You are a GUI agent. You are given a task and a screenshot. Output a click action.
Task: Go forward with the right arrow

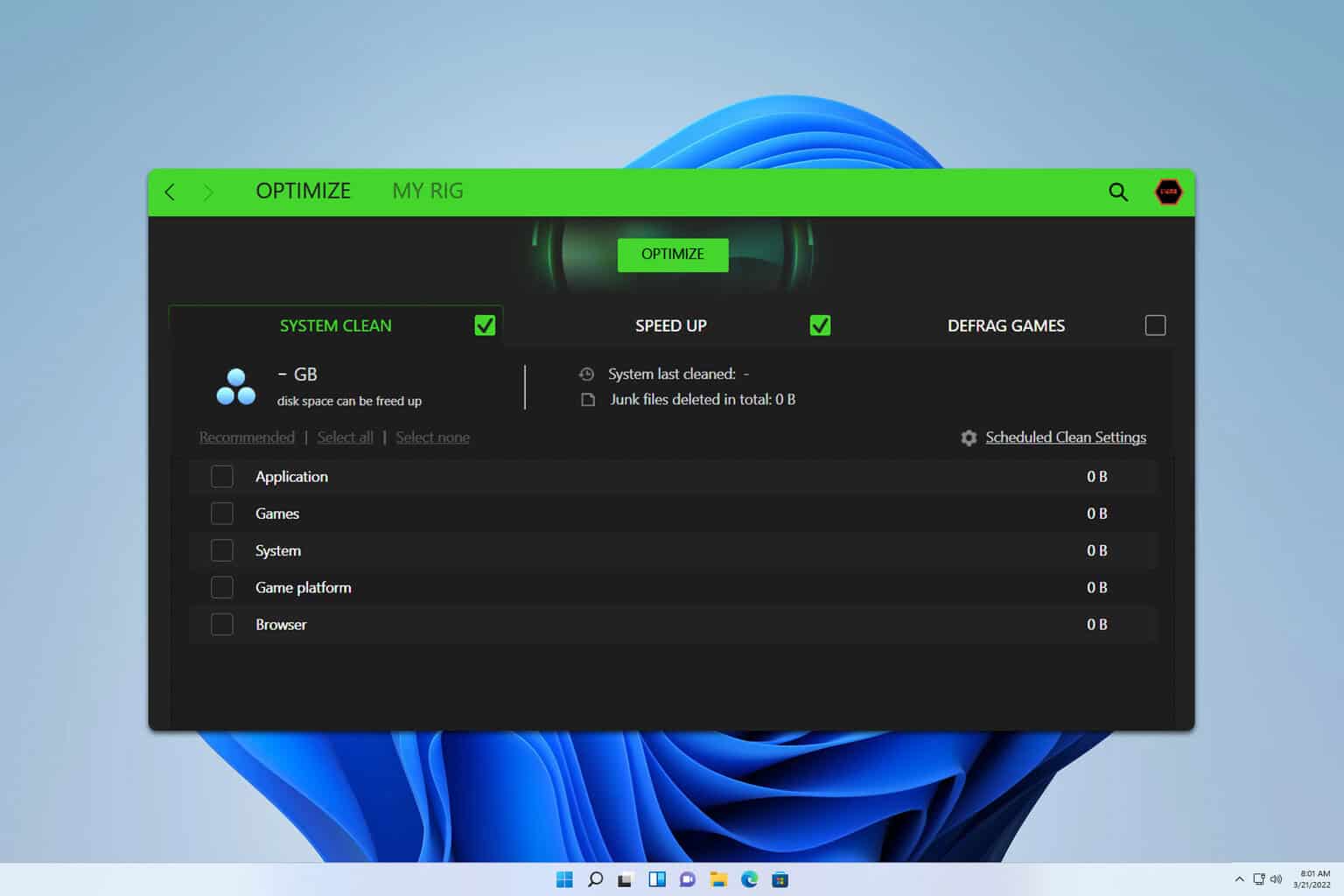[x=208, y=192]
